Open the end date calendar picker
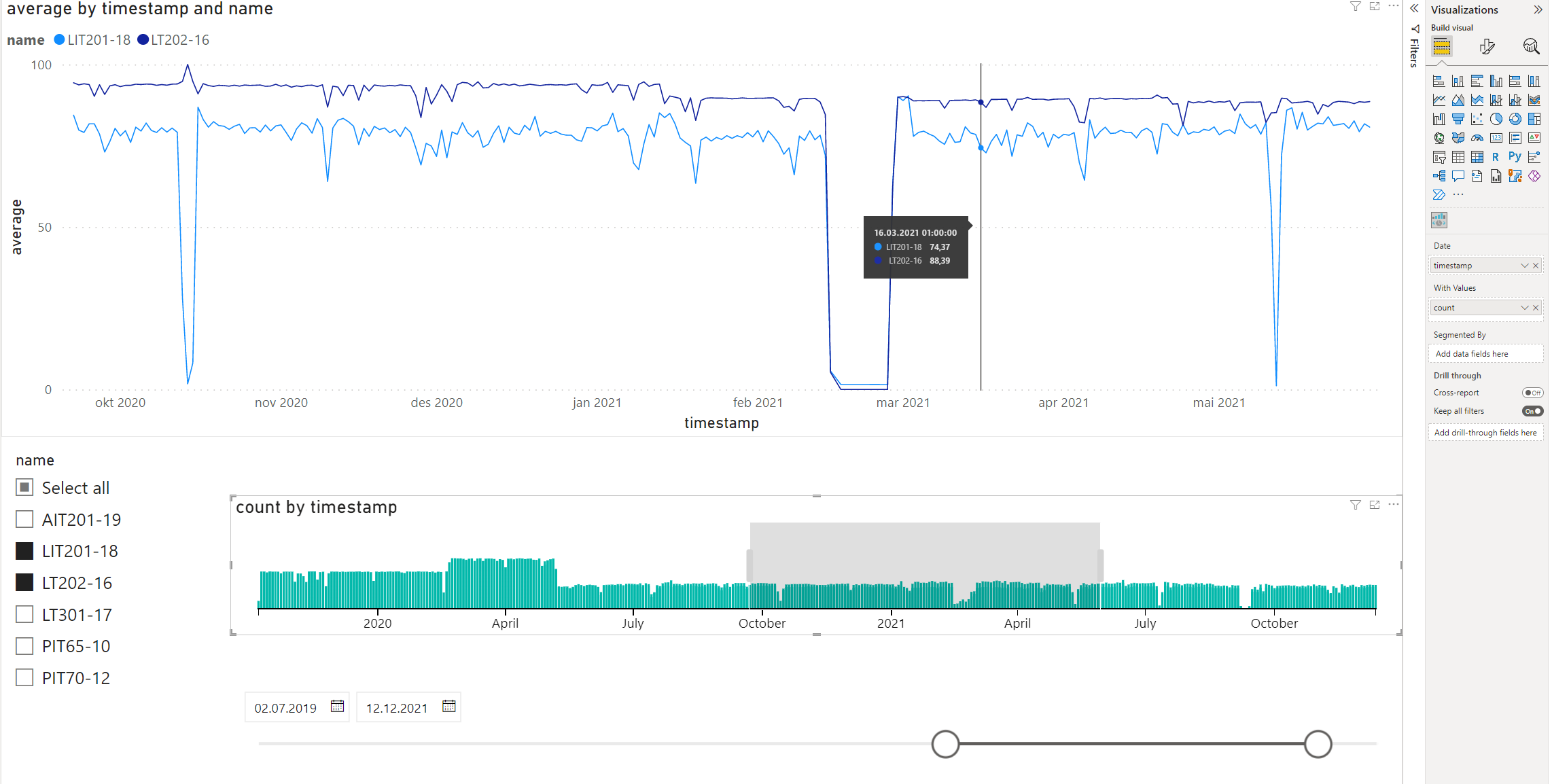The image size is (1552, 784). tap(448, 707)
